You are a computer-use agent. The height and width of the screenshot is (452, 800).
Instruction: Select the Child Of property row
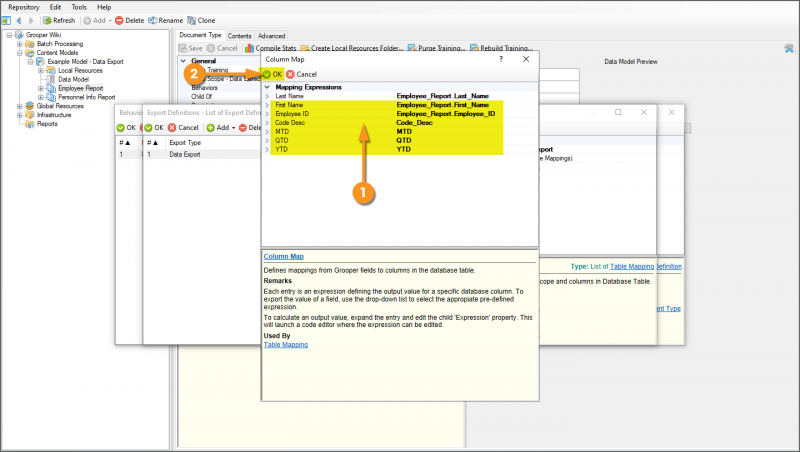(x=202, y=96)
